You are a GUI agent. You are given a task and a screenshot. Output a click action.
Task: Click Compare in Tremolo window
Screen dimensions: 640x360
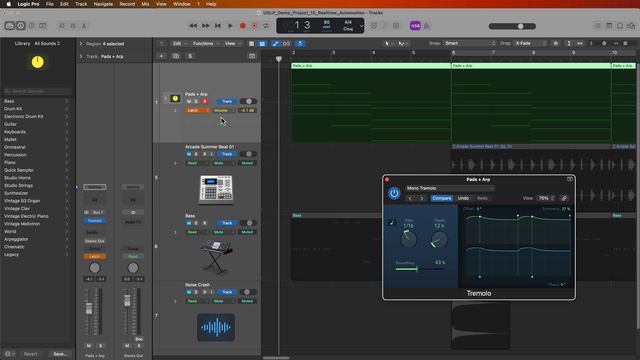(x=442, y=198)
